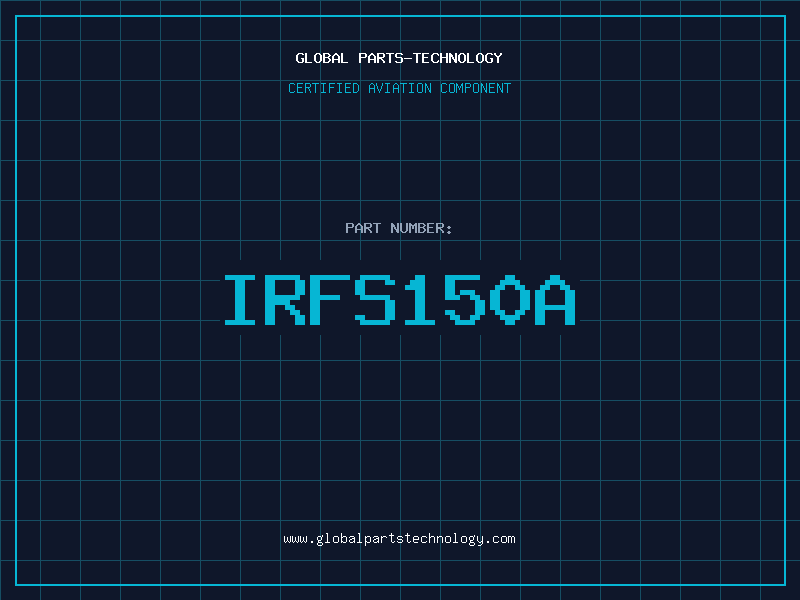Select the word GLOBAL in the heading

coord(322,58)
